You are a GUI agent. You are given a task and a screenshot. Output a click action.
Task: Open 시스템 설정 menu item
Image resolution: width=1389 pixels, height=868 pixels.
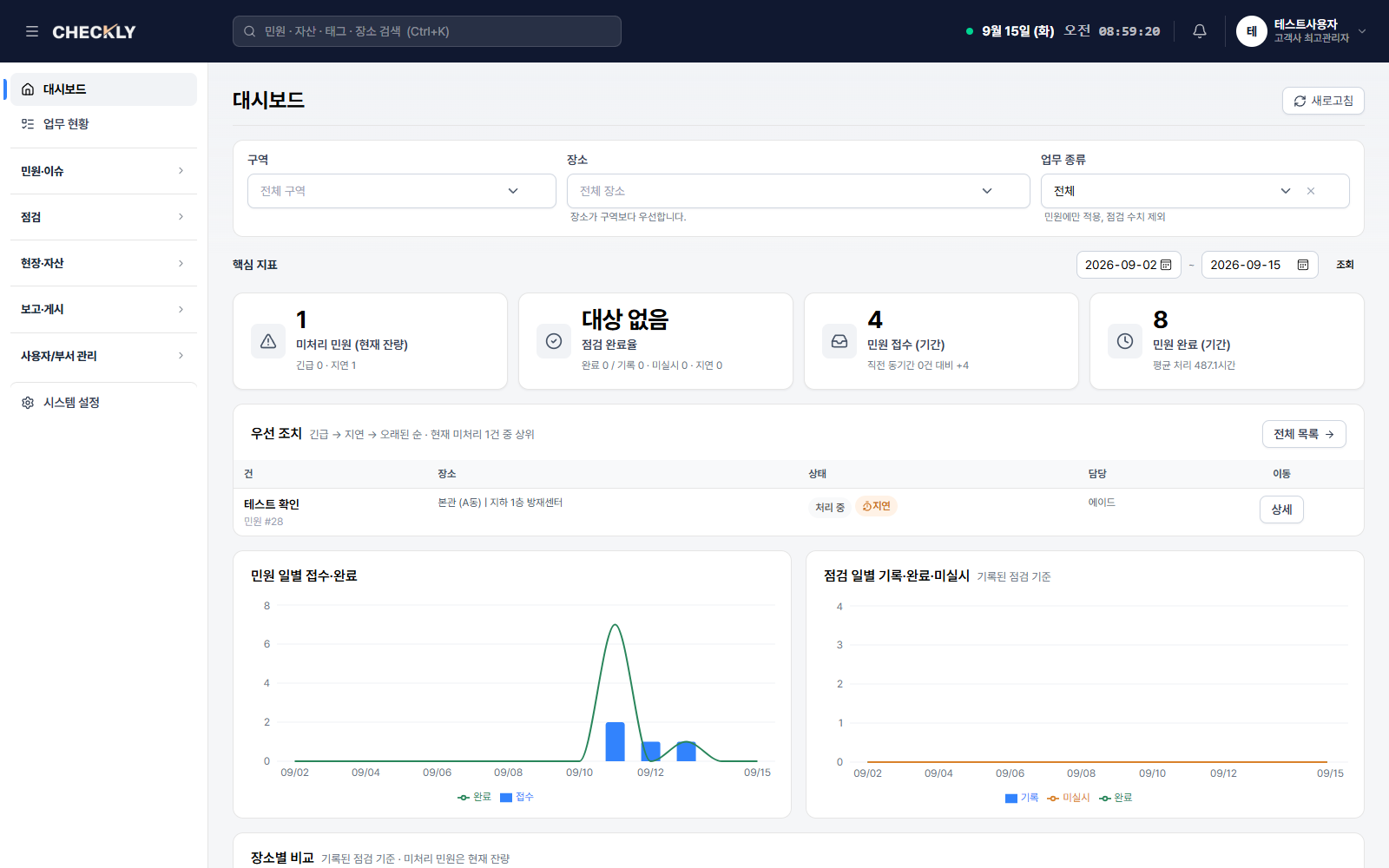click(103, 403)
